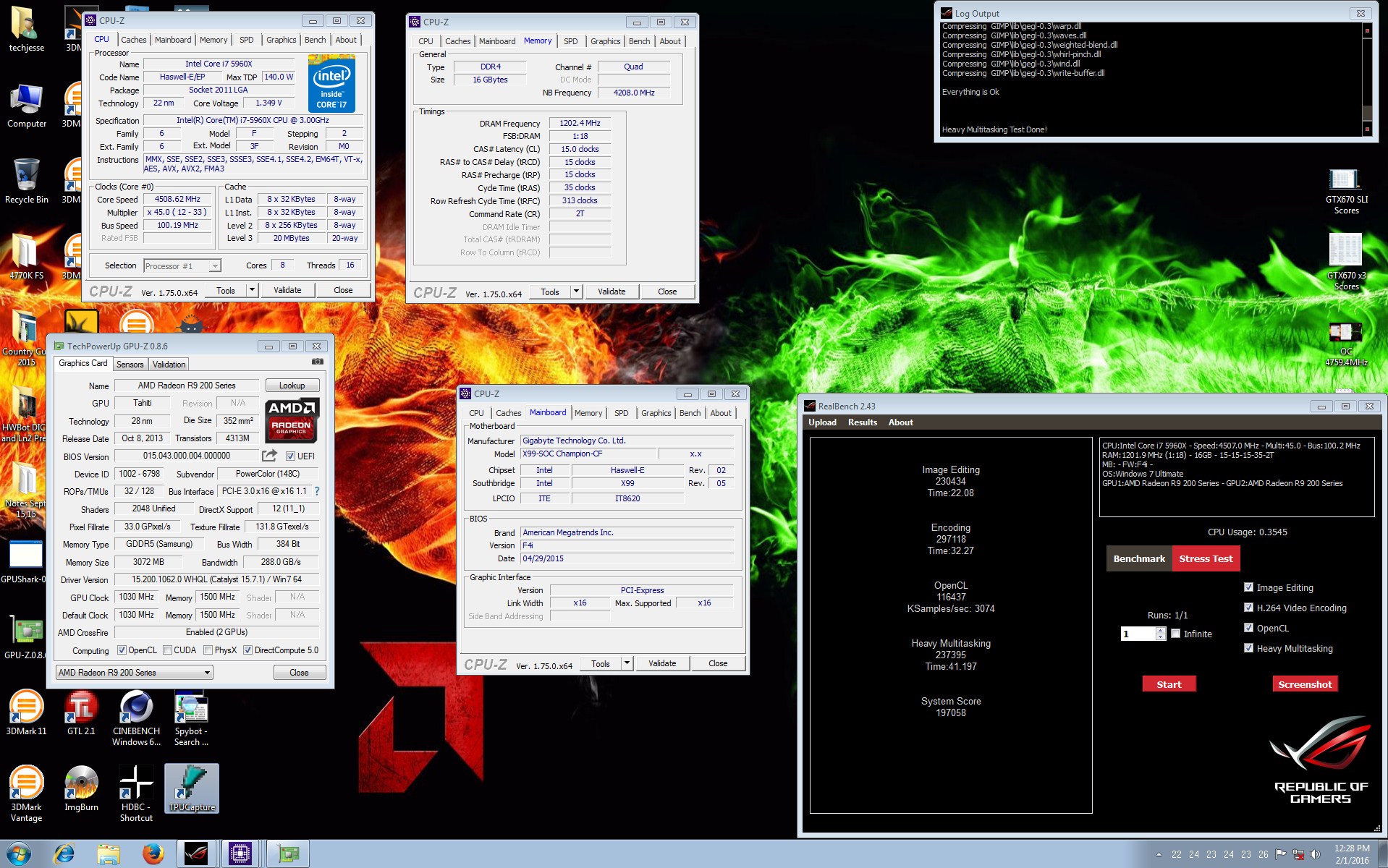Select the Bench tab in CPU-Z Mainboard window
Image resolution: width=1388 pixels, height=868 pixels.
(x=690, y=413)
